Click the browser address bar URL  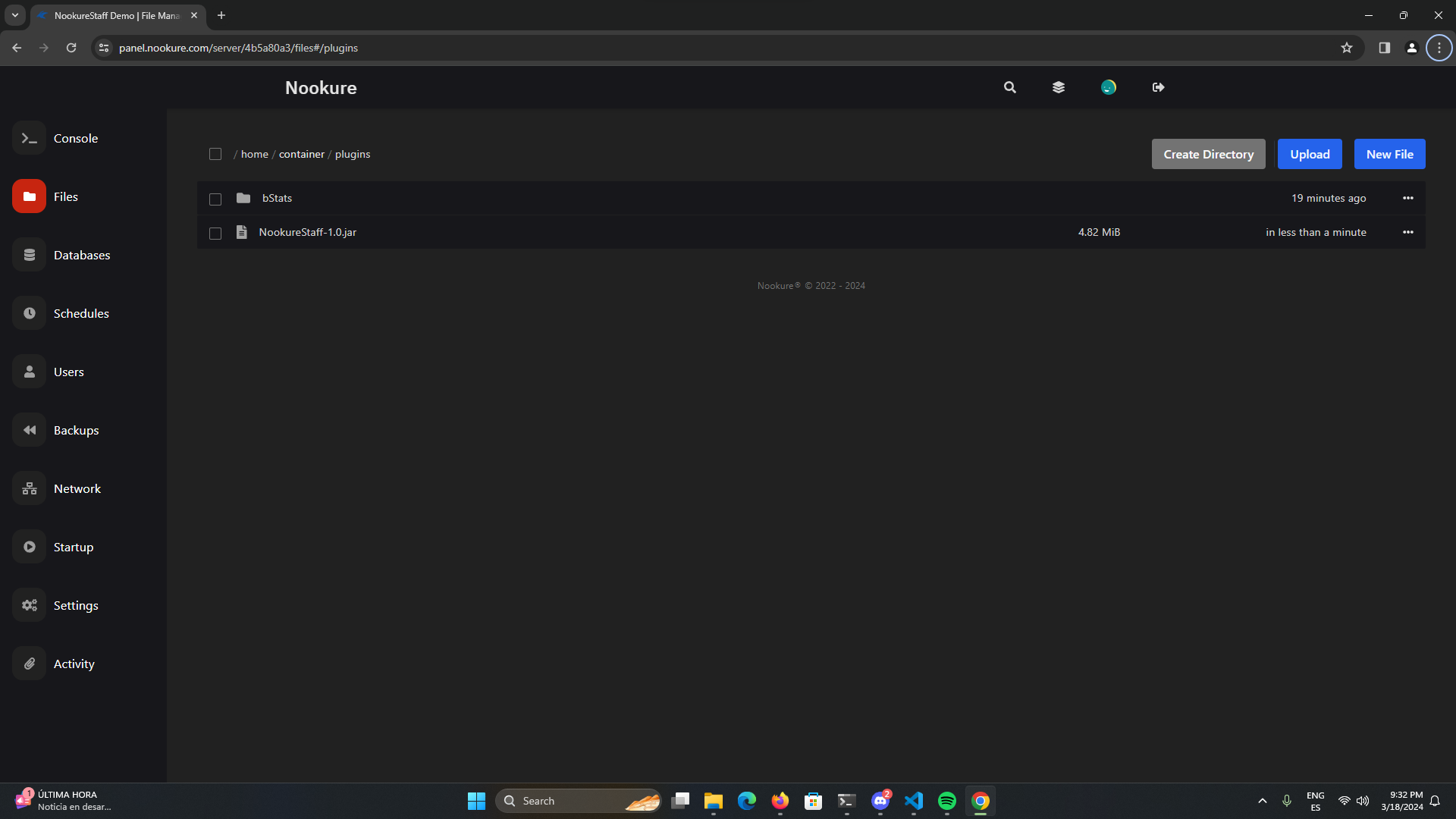(238, 48)
